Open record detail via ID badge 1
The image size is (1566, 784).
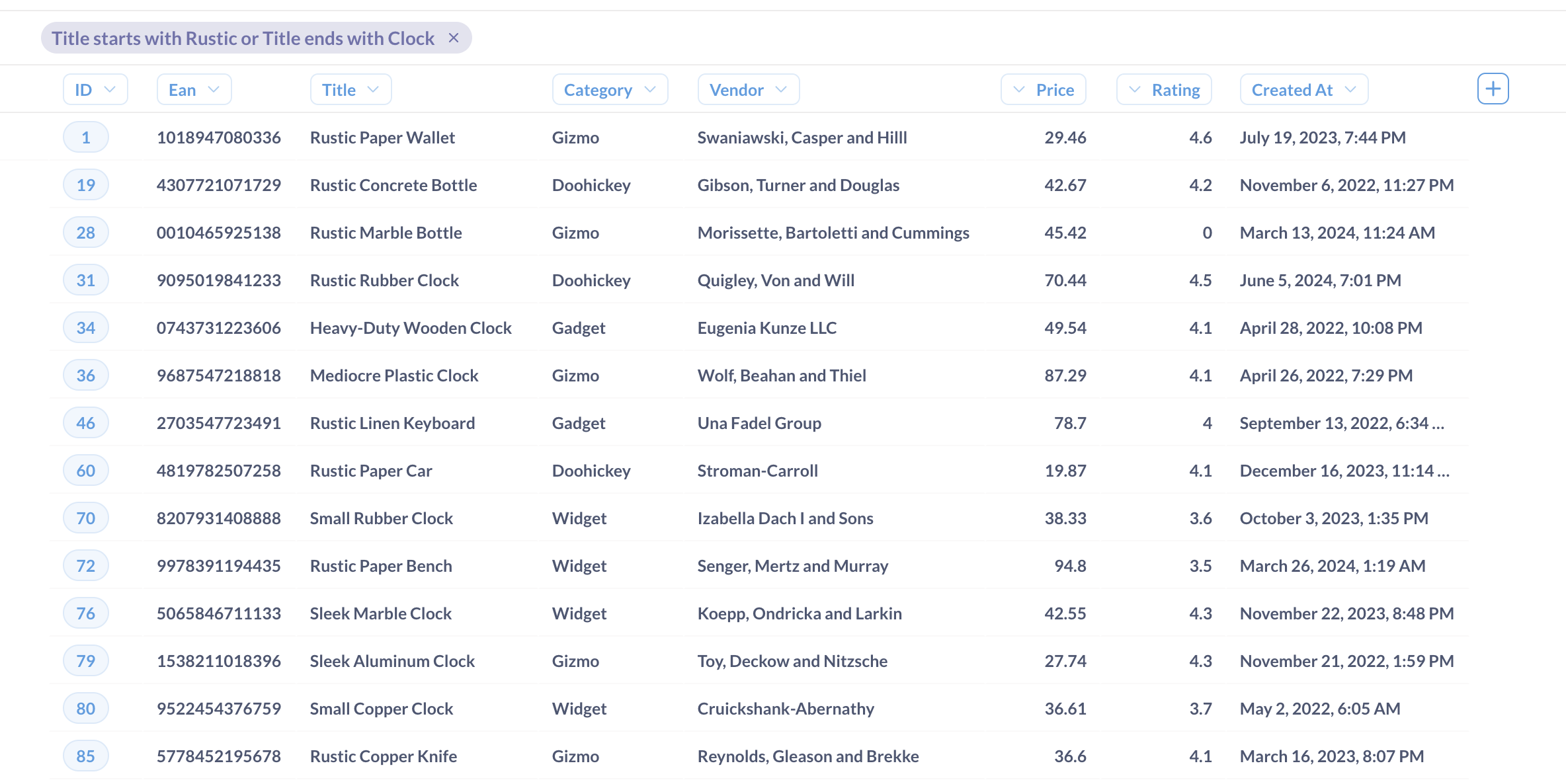[x=85, y=137]
